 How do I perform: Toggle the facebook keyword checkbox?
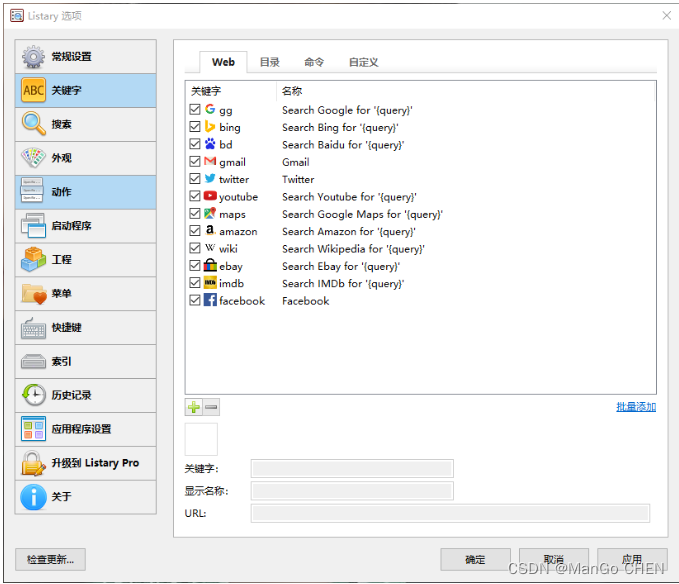pos(195,301)
